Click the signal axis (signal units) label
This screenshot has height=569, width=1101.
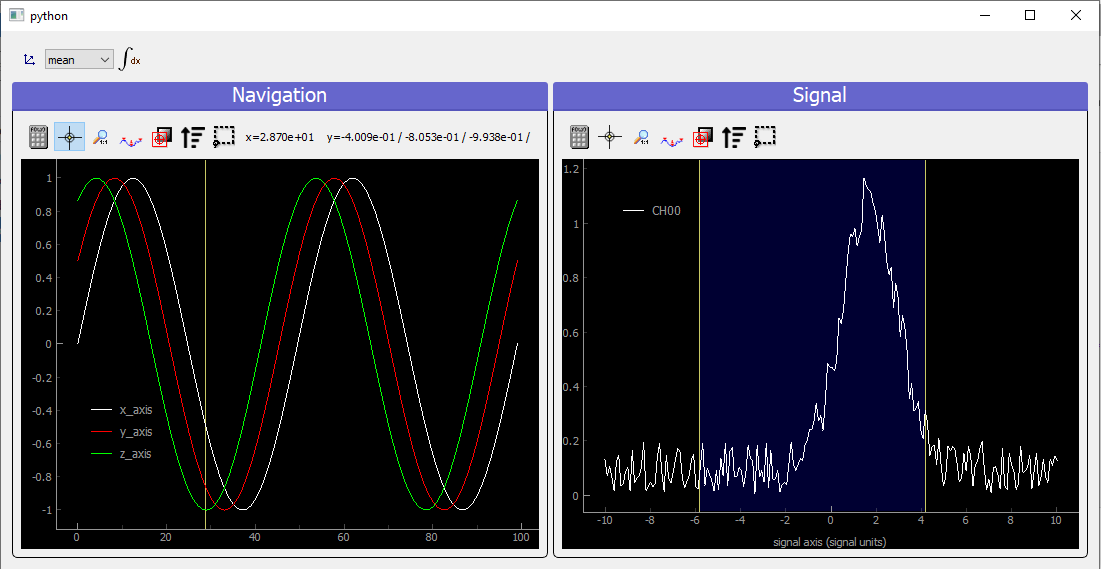(x=829, y=542)
